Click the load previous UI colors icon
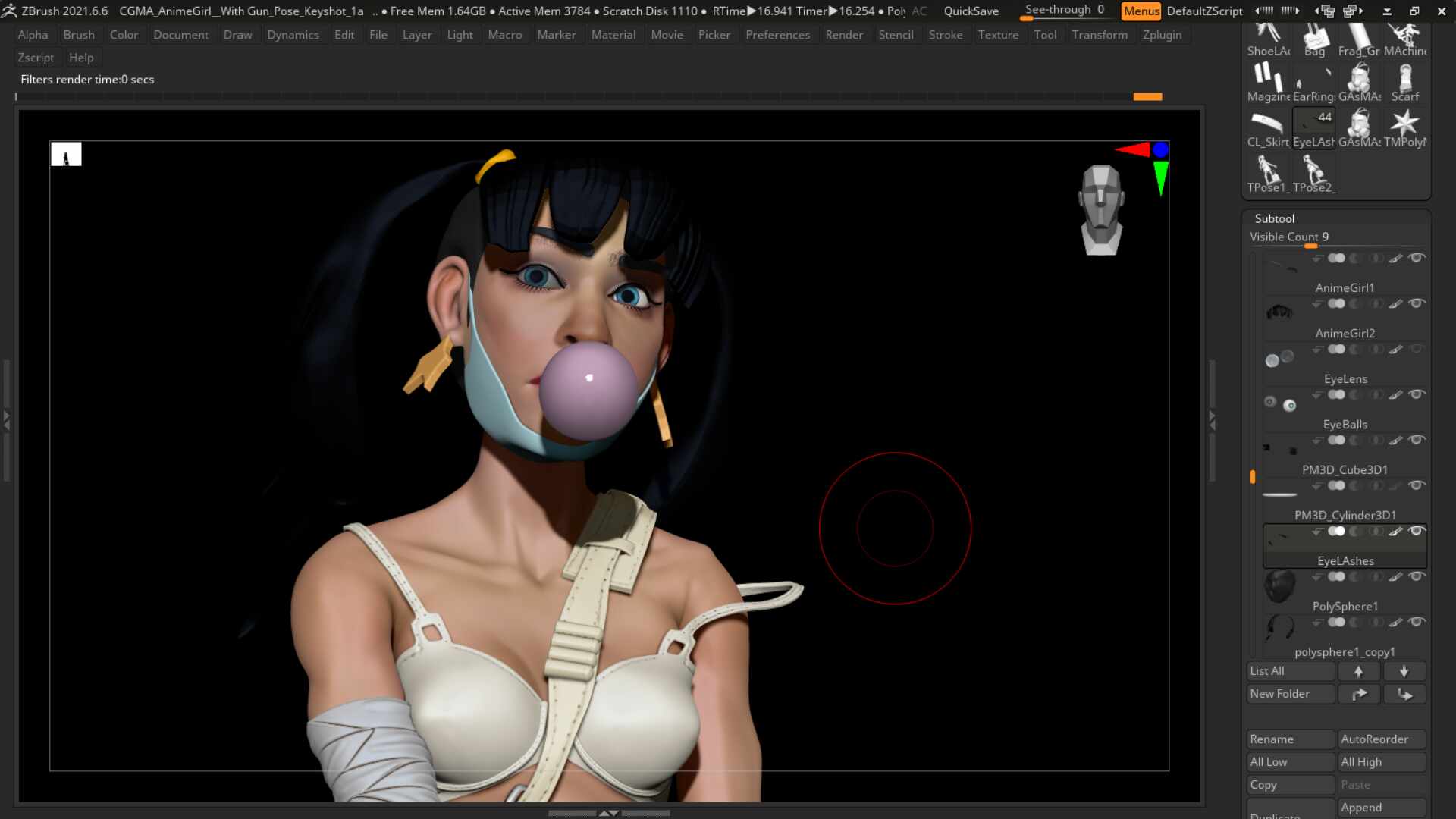The image size is (1456, 819). pyautogui.click(x=1324, y=11)
